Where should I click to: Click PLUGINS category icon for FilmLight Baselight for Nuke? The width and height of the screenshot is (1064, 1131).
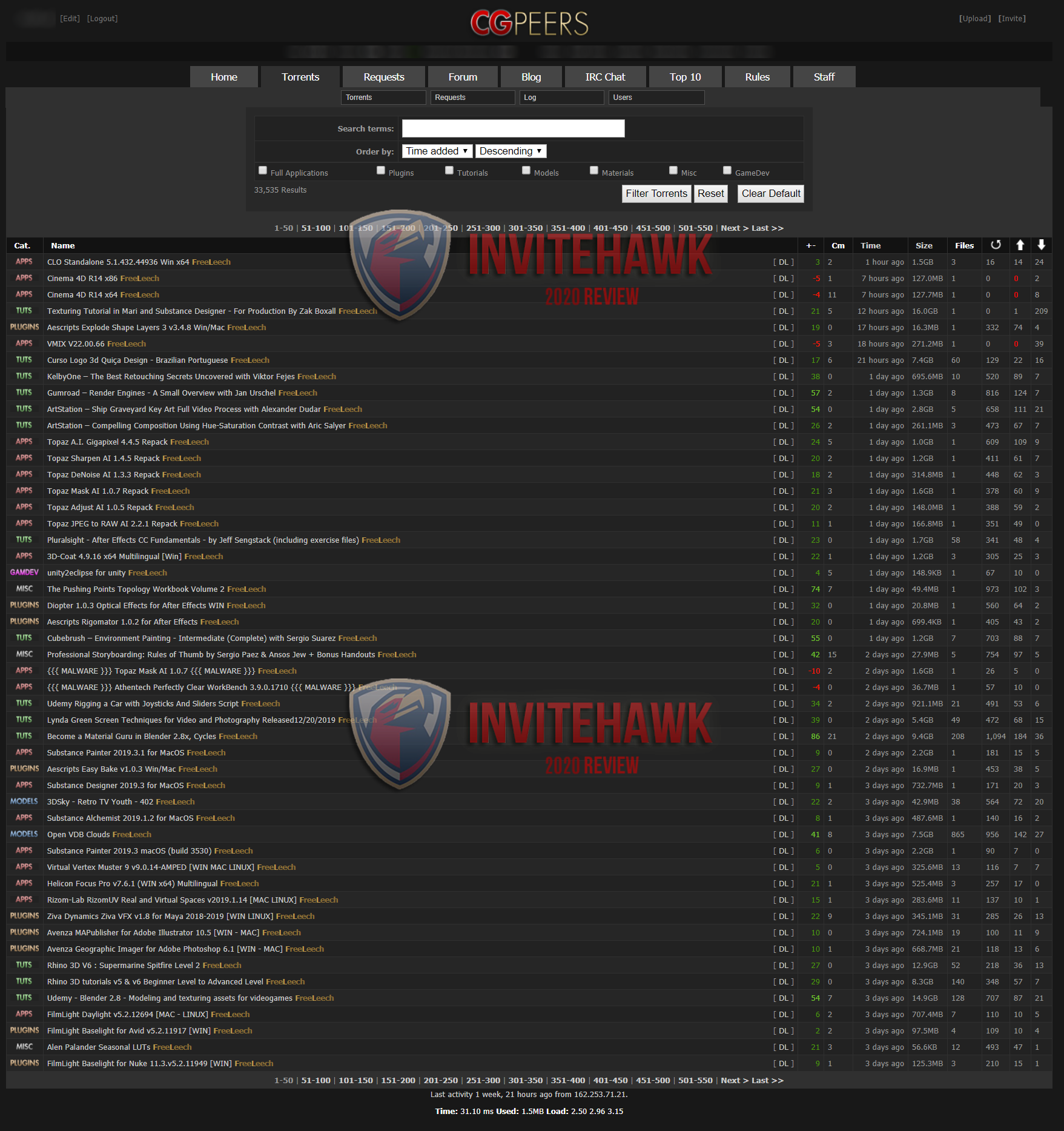[24, 1063]
